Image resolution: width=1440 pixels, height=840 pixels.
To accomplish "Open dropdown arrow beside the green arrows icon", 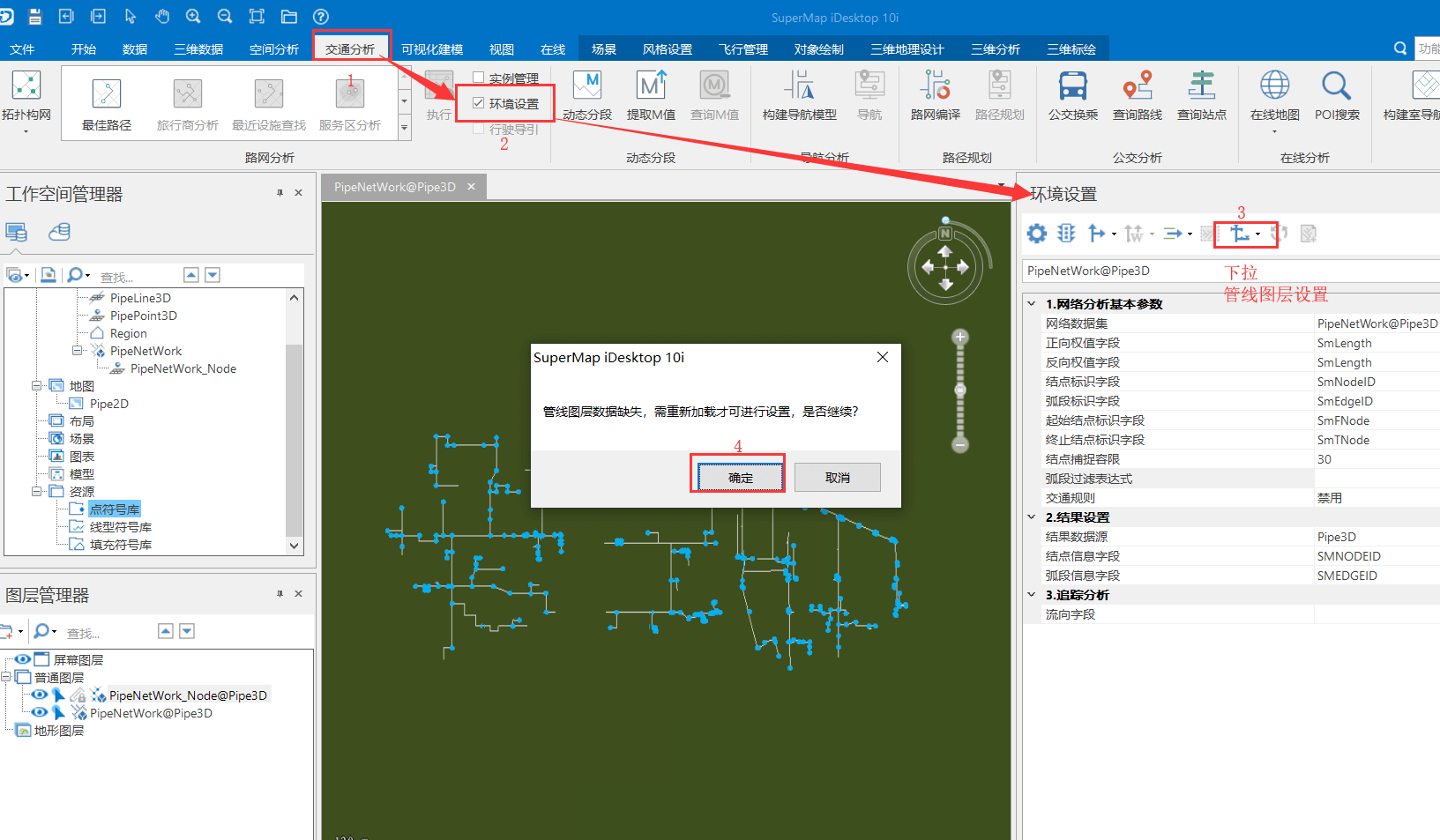I will tap(1190, 234).
